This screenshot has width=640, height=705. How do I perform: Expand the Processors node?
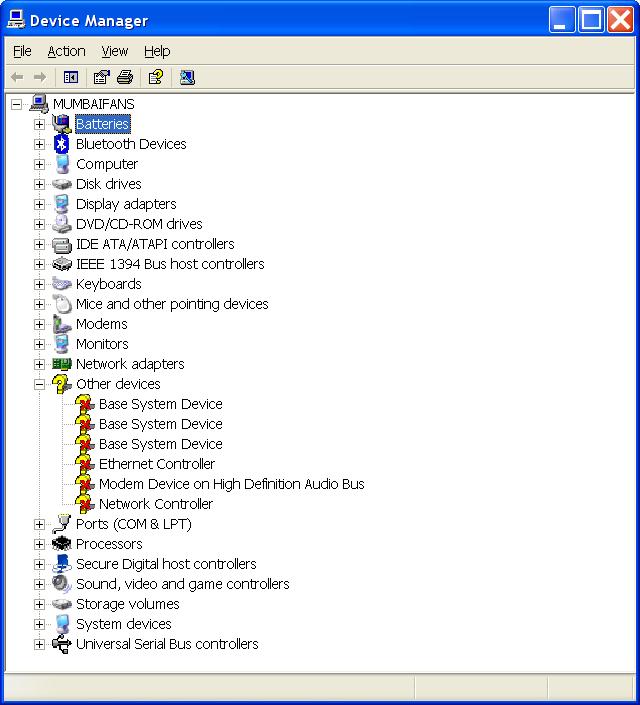click(x=39, y=544)
